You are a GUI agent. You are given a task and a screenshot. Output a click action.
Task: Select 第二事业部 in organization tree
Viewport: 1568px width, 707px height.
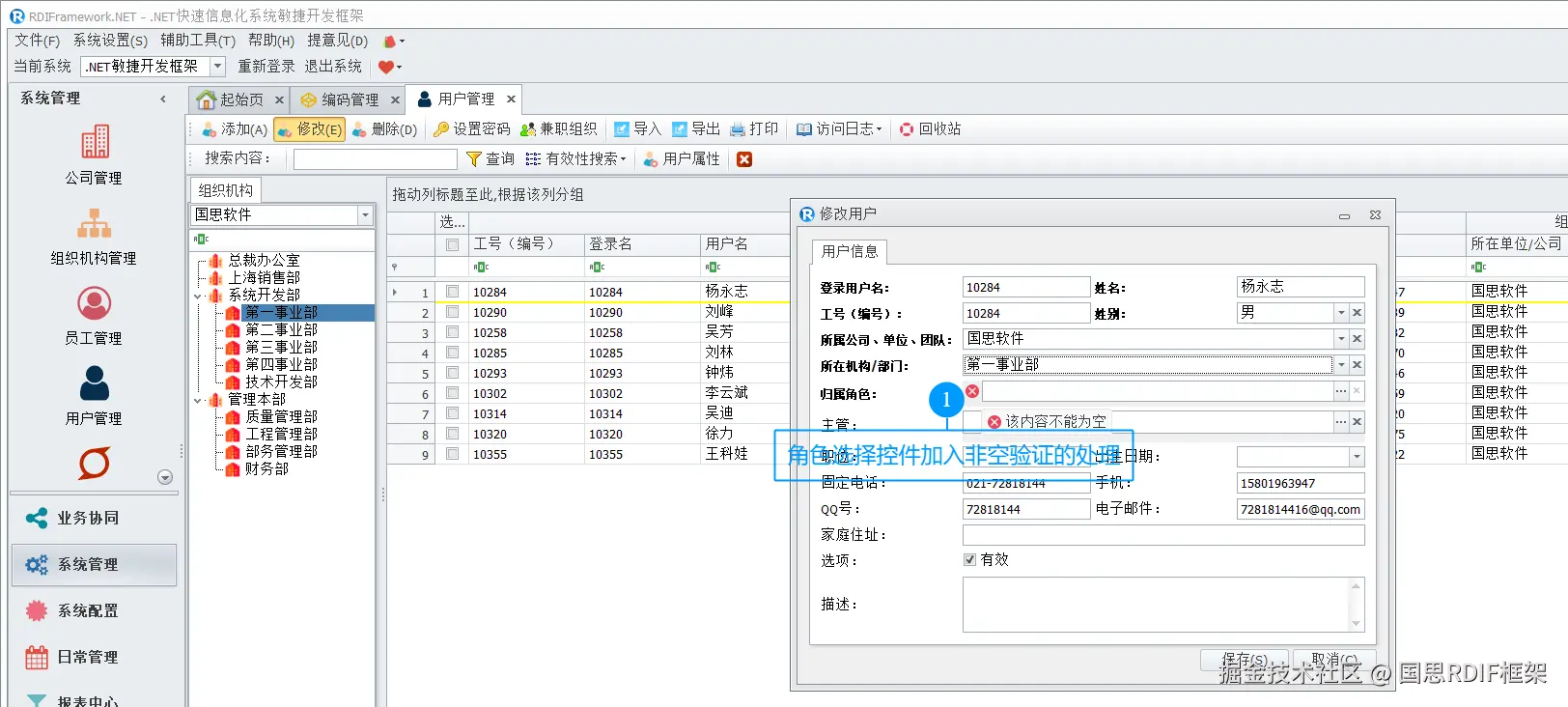(281, 330)
